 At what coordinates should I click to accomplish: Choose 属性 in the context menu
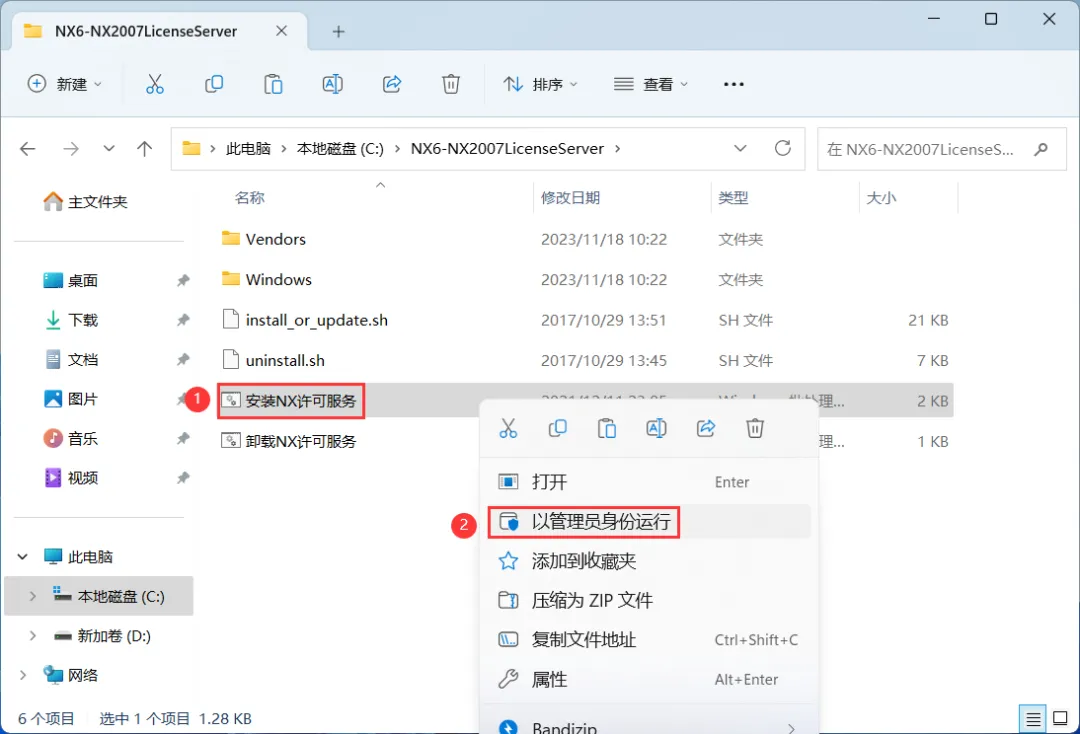pos(649,680)
